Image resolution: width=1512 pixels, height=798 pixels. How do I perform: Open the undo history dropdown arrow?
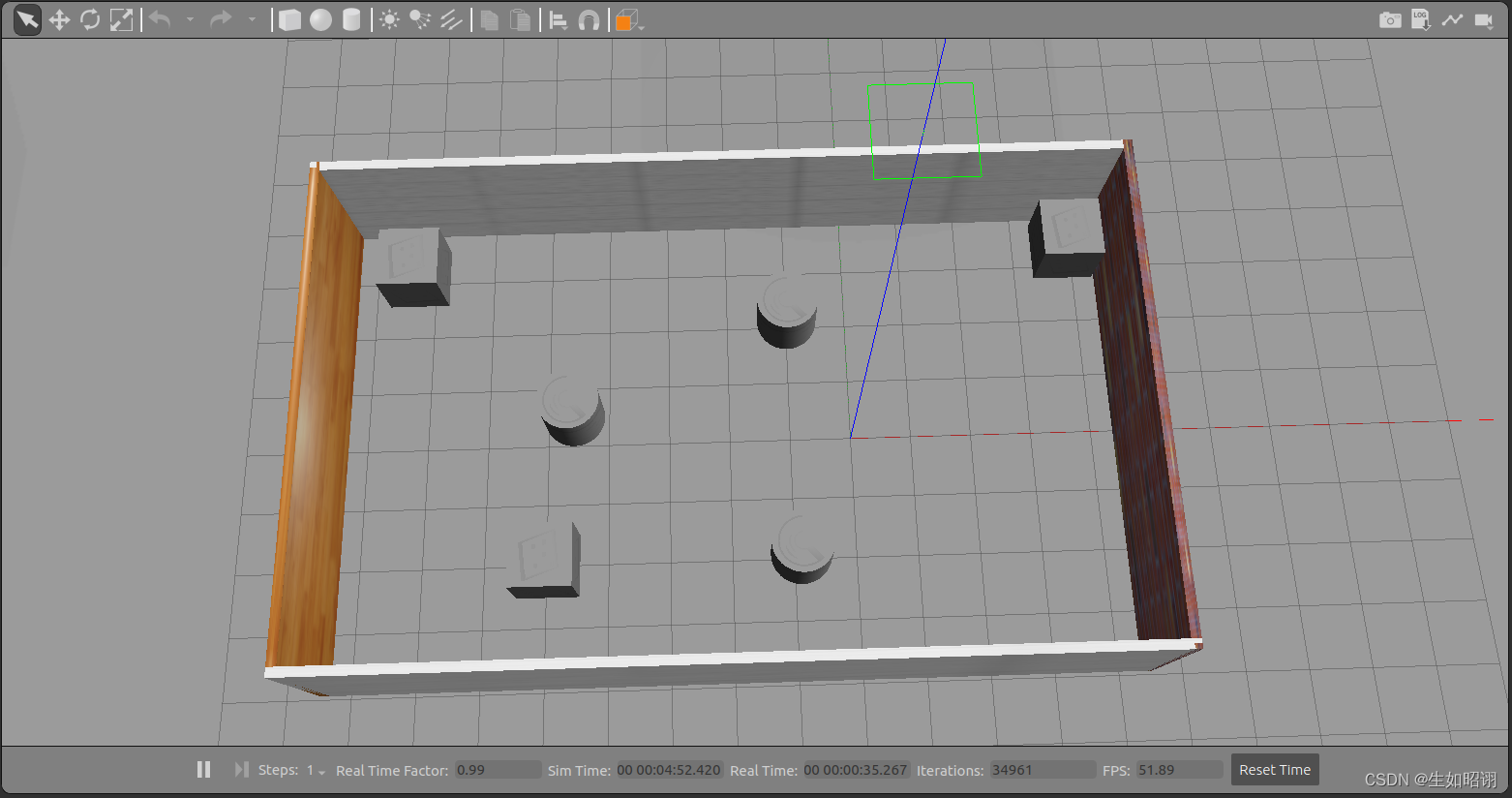190,19
